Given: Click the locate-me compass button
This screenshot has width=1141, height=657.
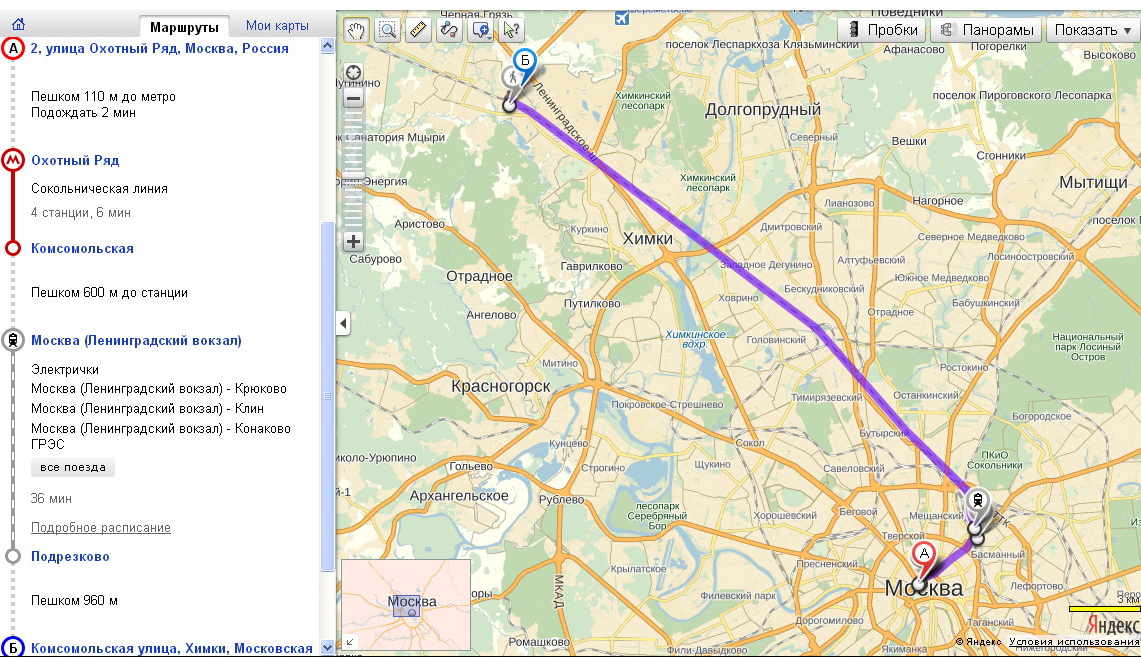Looking at the screenshot, I should pyautogui.click(x=353, y=73).
